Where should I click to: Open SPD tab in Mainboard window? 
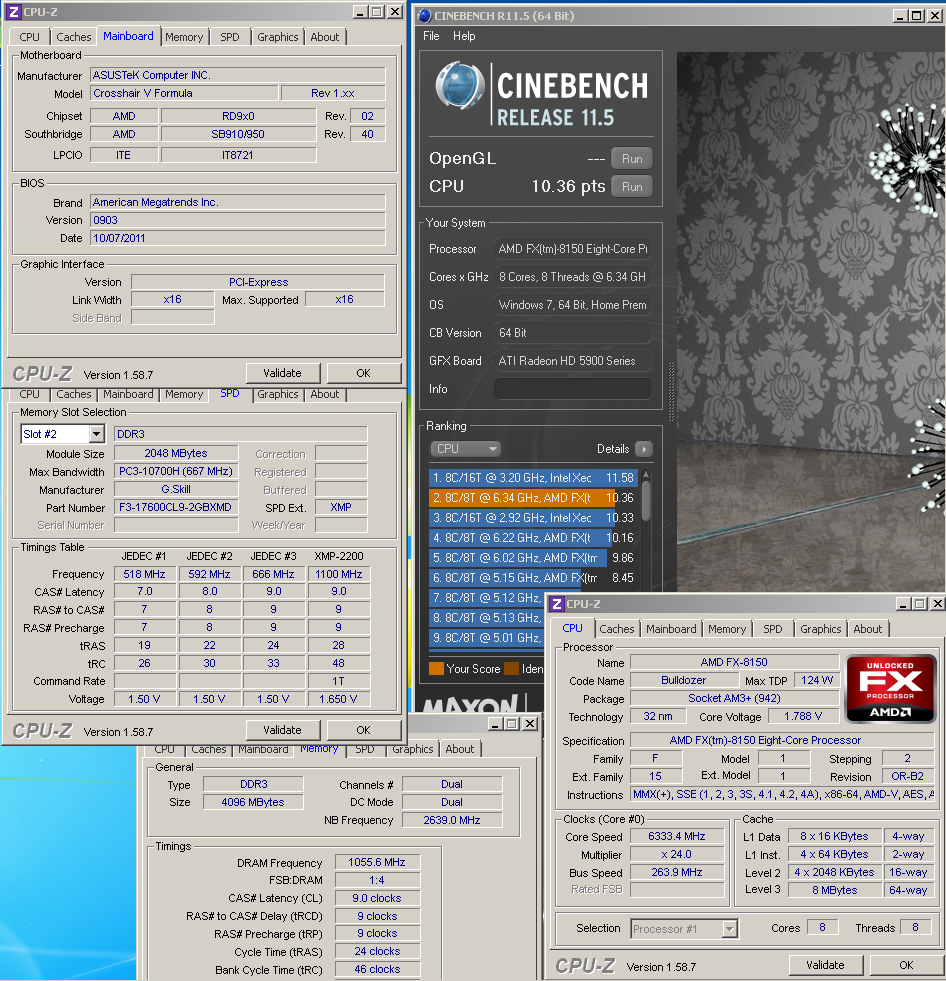point(230,37)
